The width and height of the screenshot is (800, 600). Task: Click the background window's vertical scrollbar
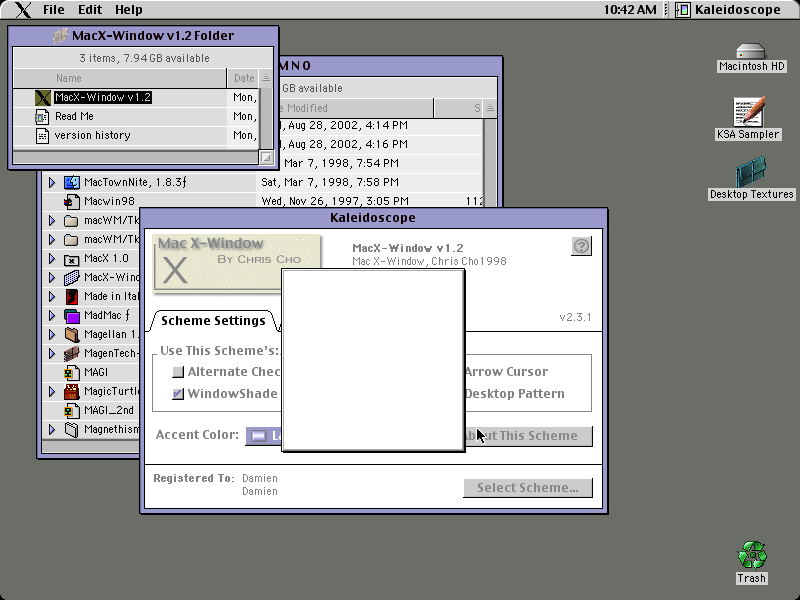coord(490,162)
